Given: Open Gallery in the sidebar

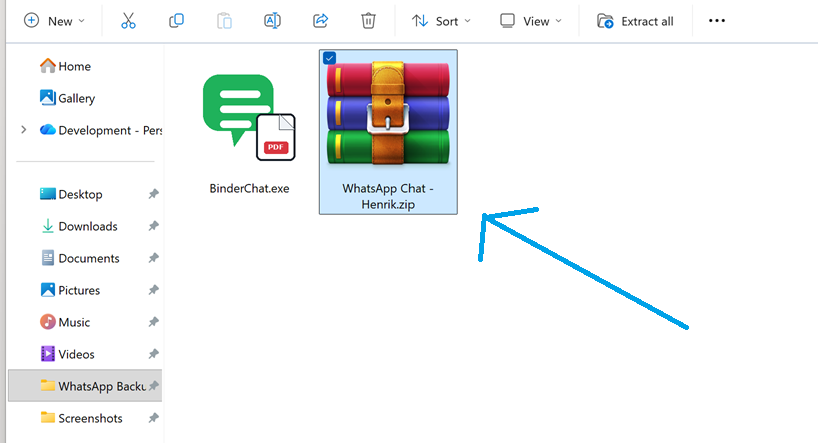Looking at the screenshot, I should pos(67,98).
